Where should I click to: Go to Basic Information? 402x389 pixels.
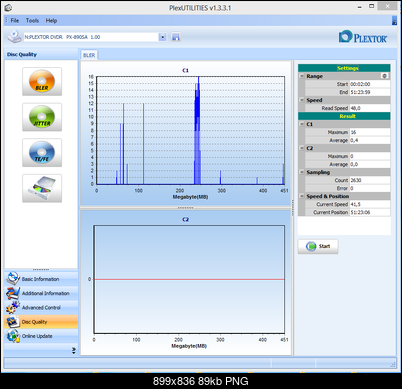tap(40, 279)
